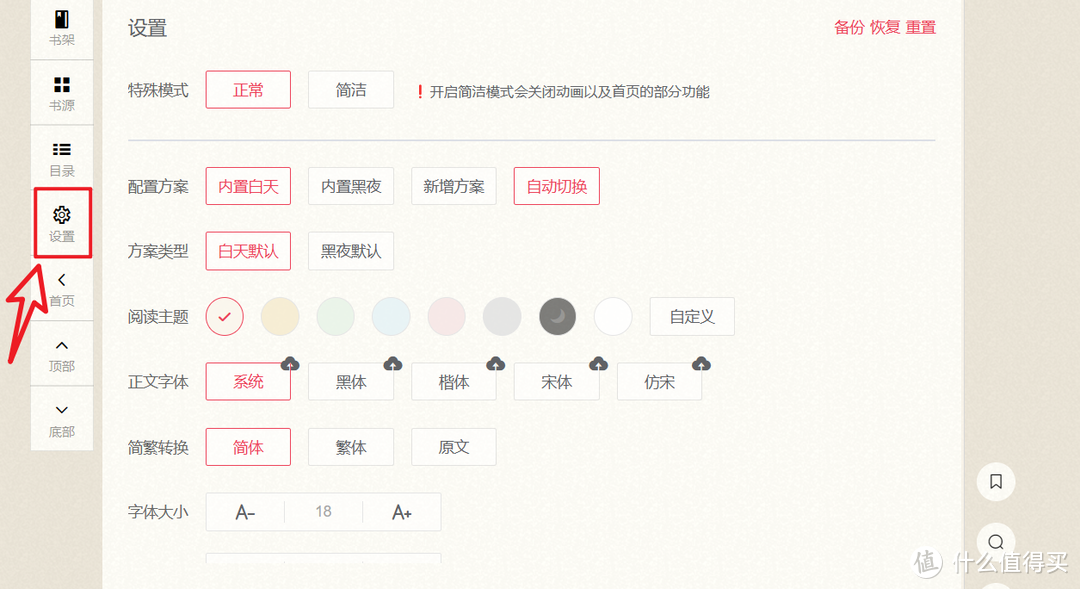
Task: Click 备份 backup link
Action: [849, 28]
